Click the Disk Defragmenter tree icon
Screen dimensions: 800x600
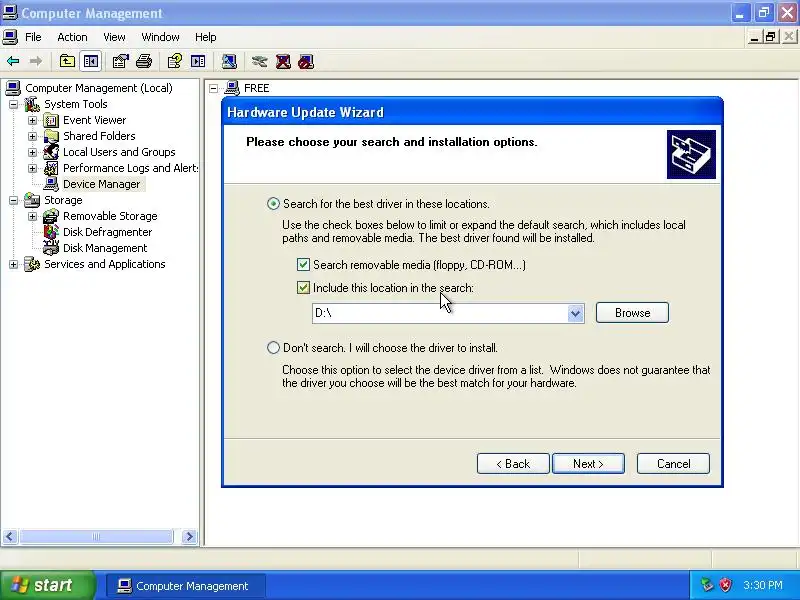click(x=51, y=232)
